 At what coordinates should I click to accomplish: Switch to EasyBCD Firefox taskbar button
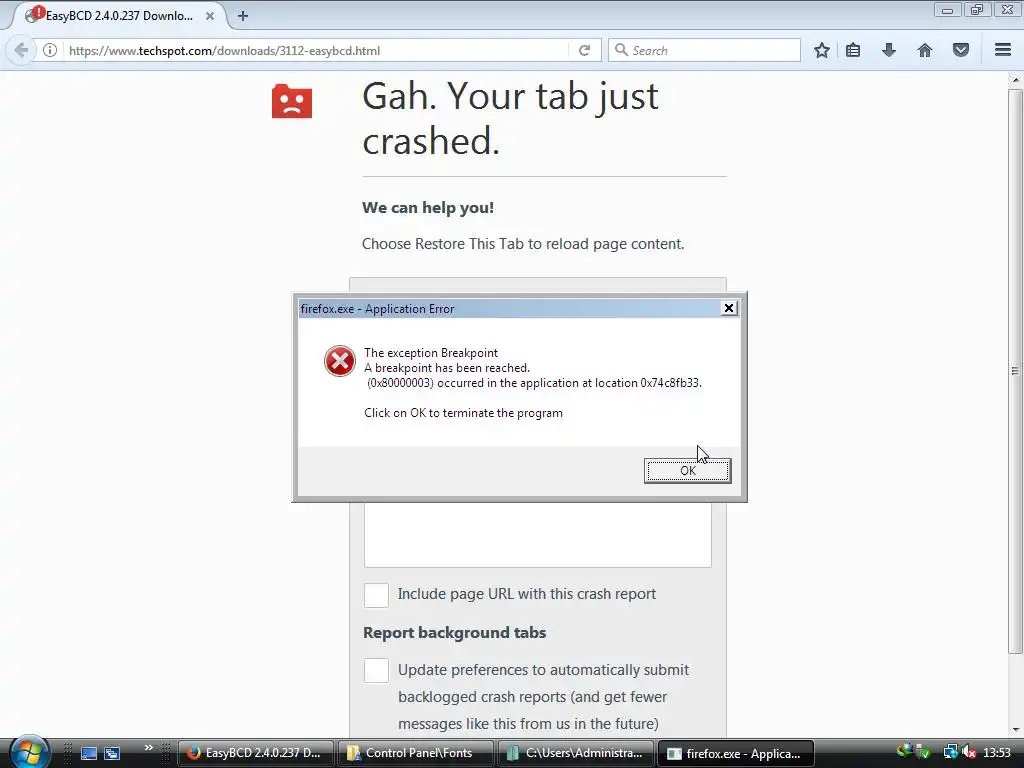click(x=255, y=753)
